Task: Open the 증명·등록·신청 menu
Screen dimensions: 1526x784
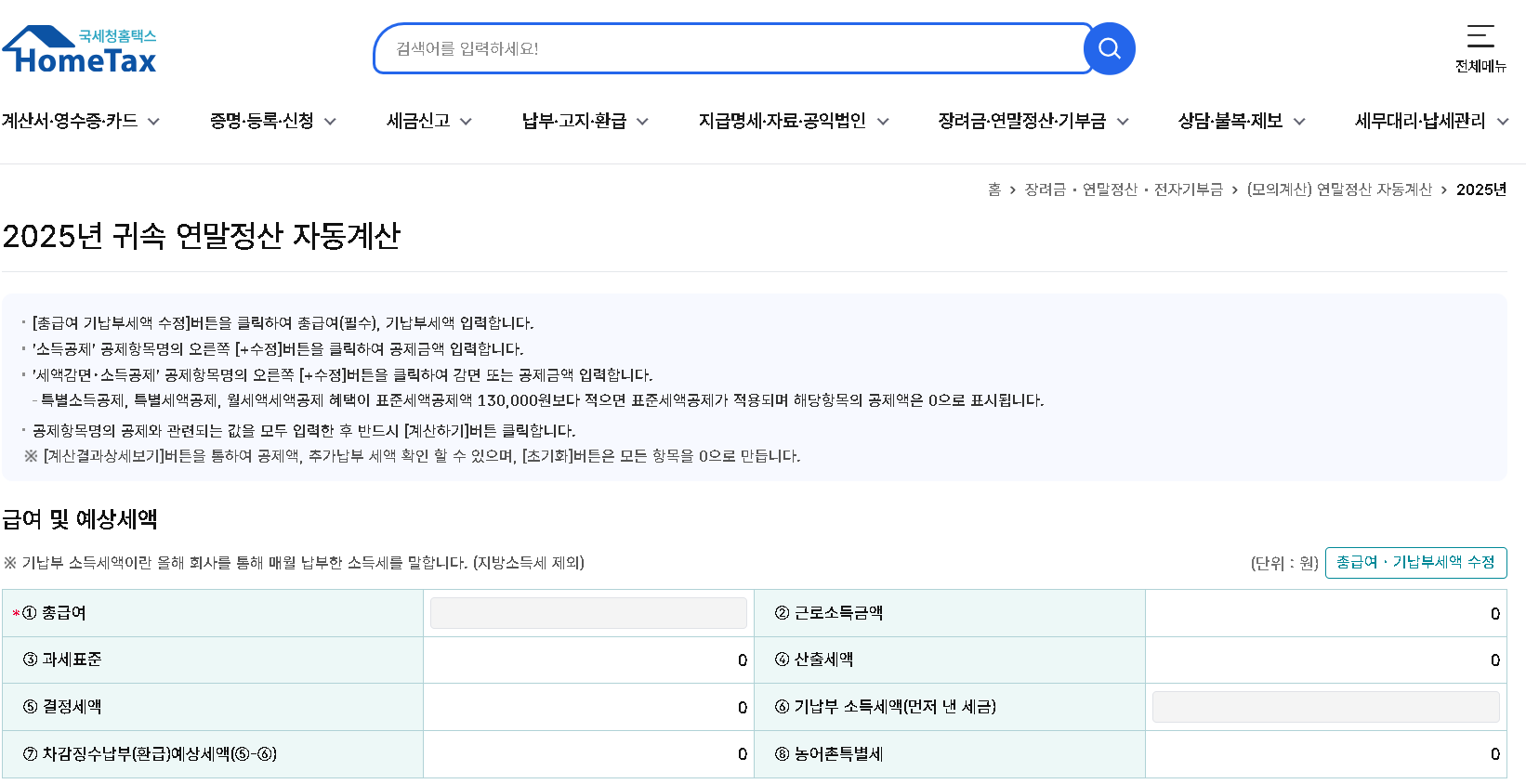Action: click(273, 121)
